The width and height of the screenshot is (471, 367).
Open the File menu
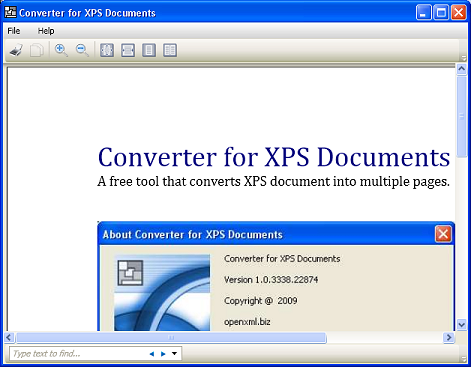coord(14,31)
